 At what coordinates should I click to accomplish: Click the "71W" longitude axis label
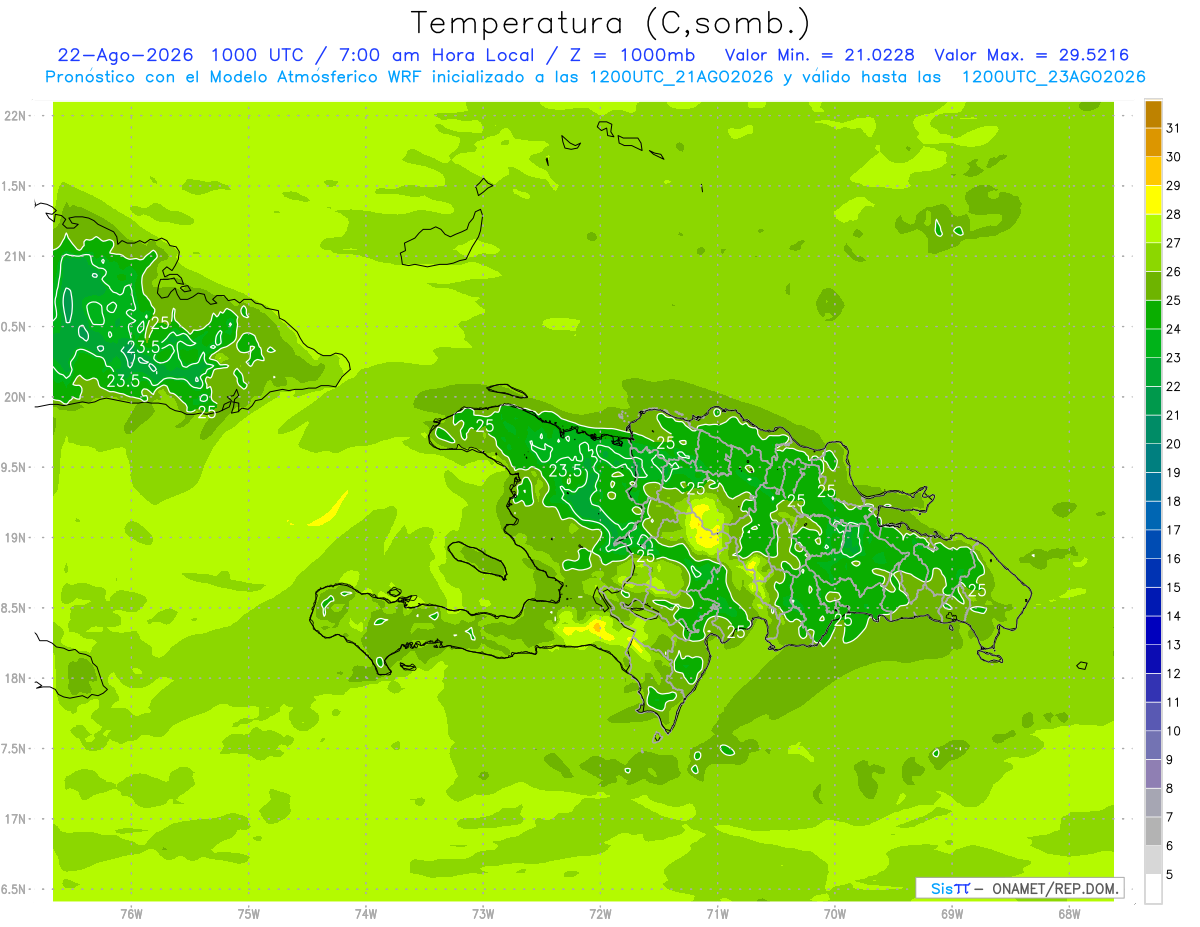coord(717,914)
